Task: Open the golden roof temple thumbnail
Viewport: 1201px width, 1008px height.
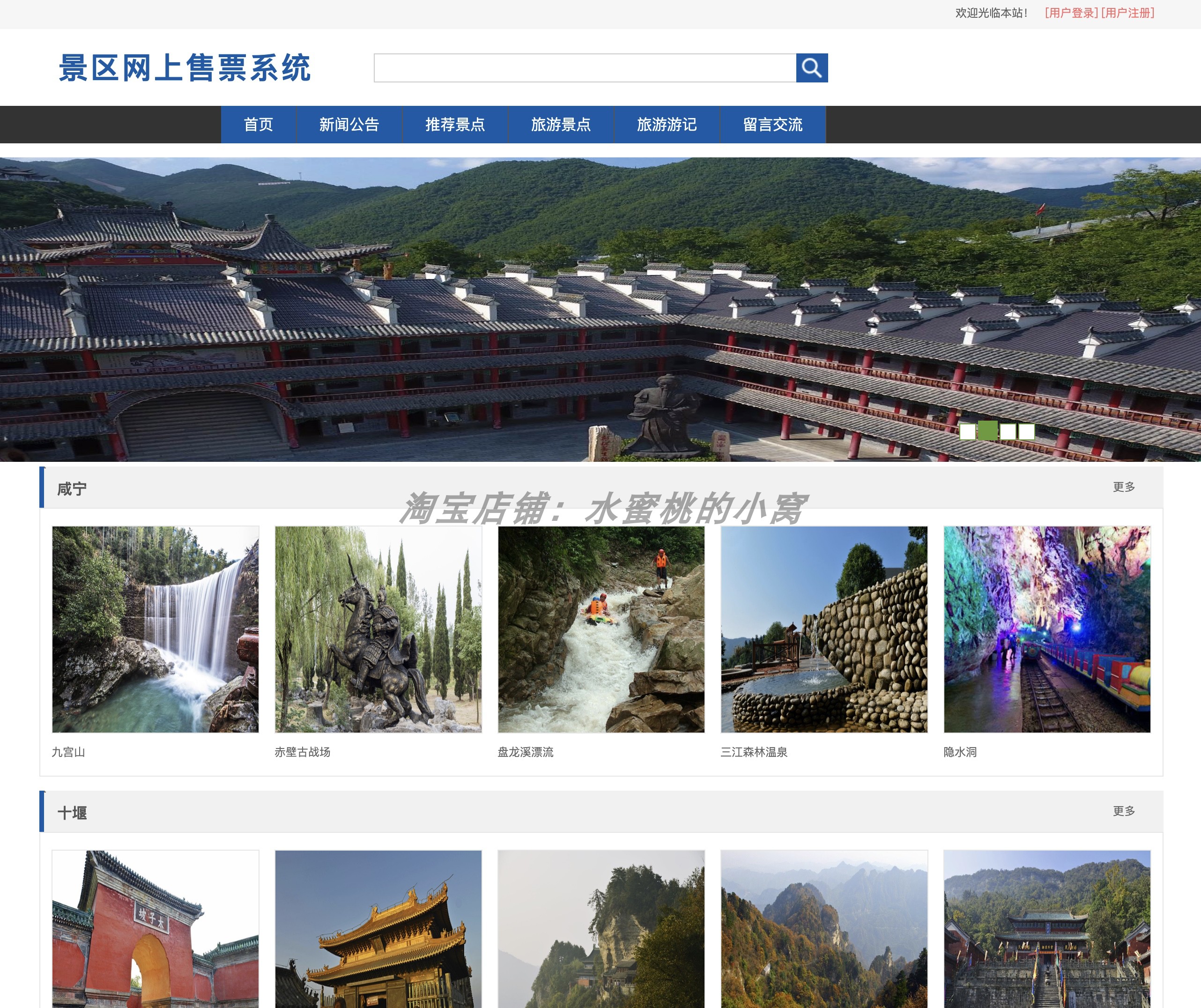Action: pos(378,929)
